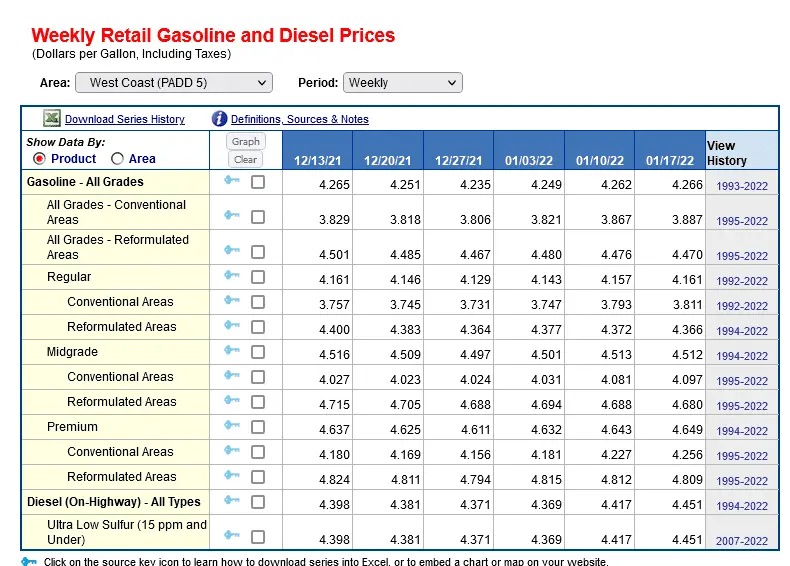Check the box for Gasoline - All Grades

(258, 182)
